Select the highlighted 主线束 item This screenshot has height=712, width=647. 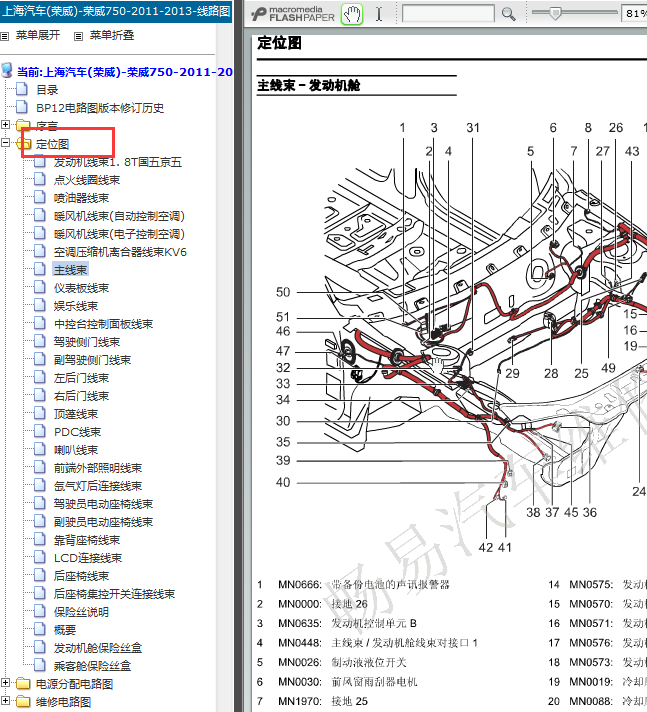[70, 270]
